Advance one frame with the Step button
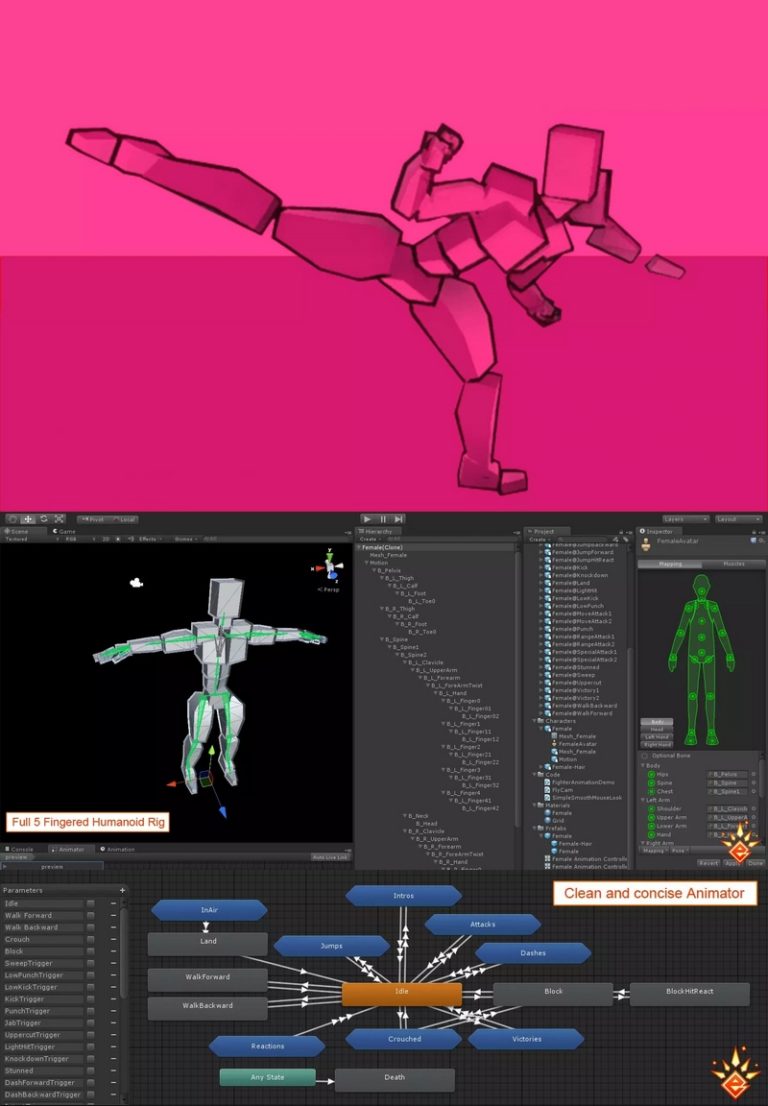 pyautogui.click(x=398, y=518)
